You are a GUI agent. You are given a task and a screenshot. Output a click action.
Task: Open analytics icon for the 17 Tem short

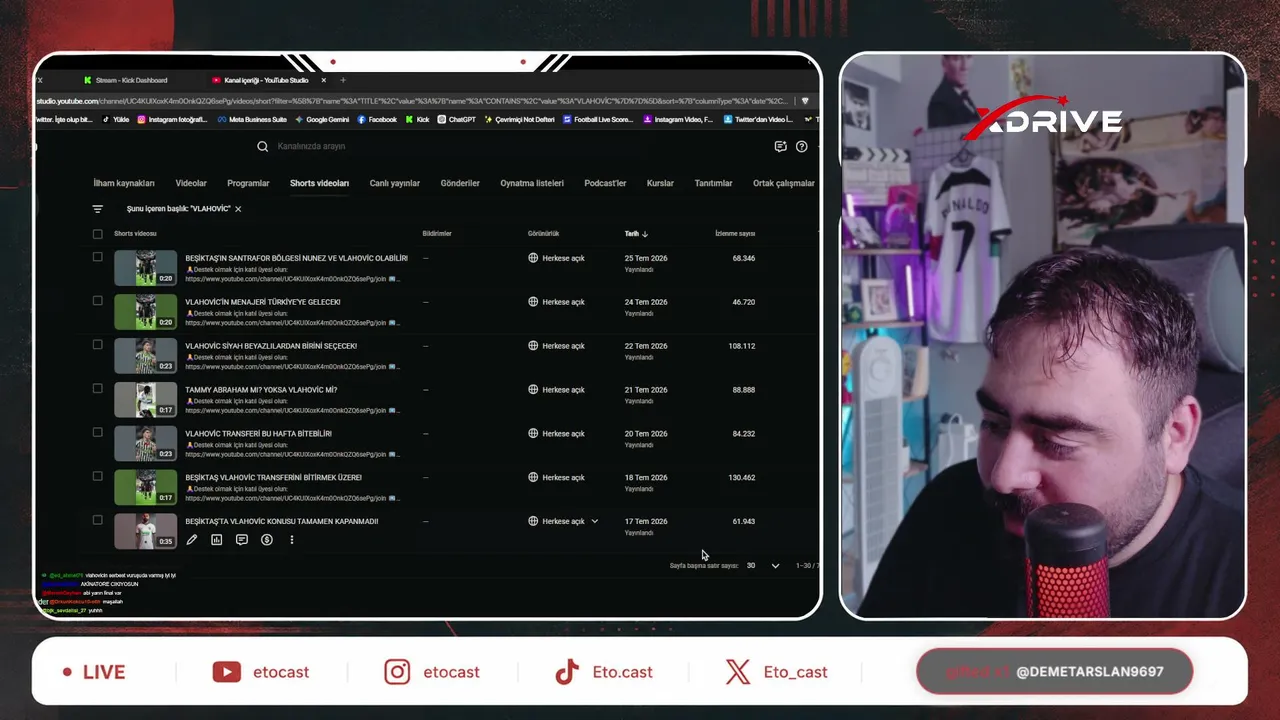coord(217,540)
